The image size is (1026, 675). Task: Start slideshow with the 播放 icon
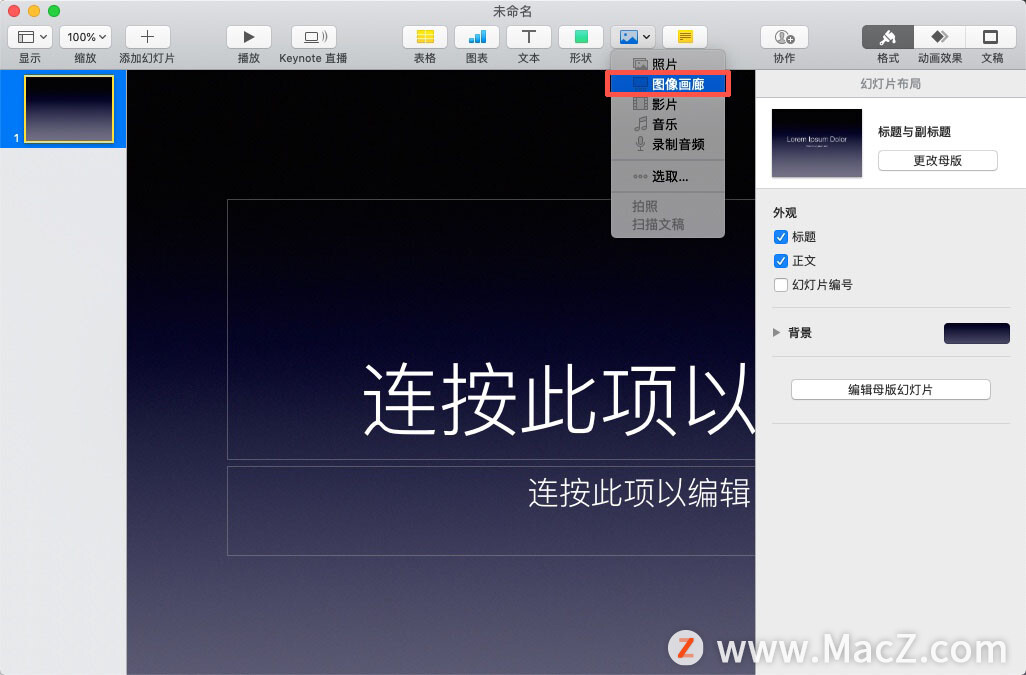[249, 37]
